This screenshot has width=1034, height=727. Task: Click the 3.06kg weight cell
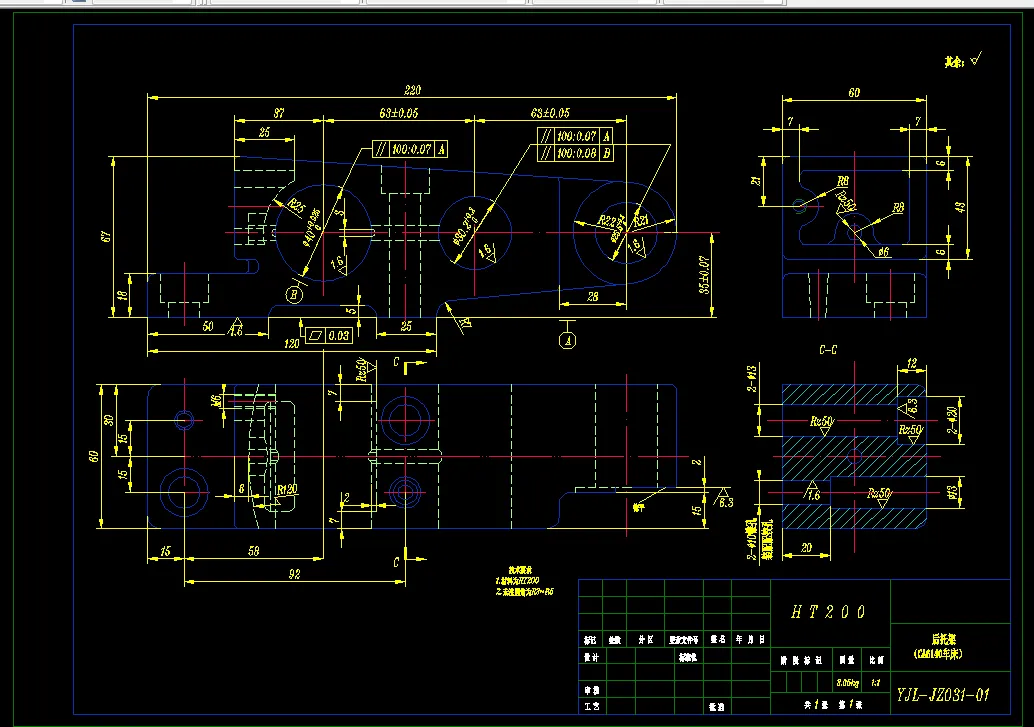tap(847, 683)
